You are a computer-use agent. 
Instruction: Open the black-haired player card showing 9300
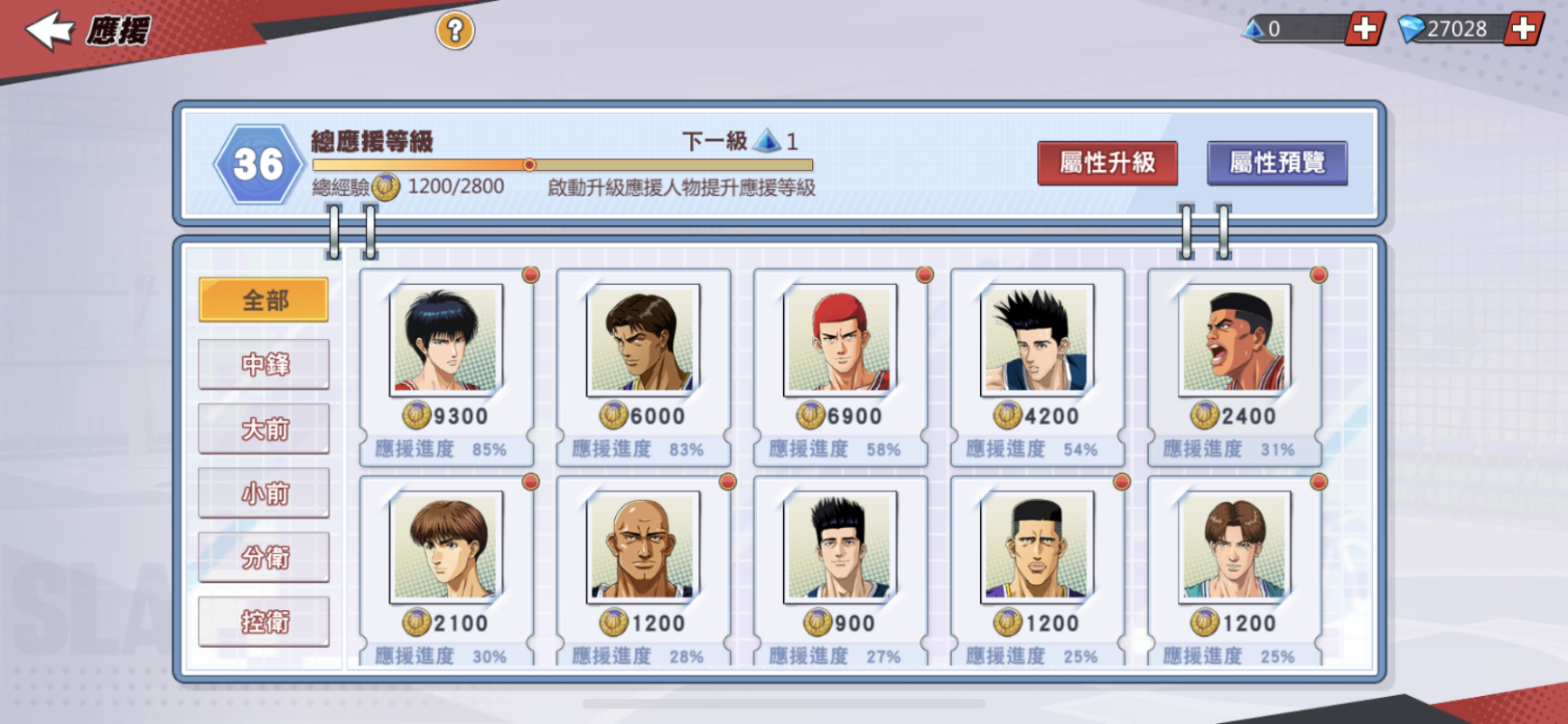pos(446,367)
